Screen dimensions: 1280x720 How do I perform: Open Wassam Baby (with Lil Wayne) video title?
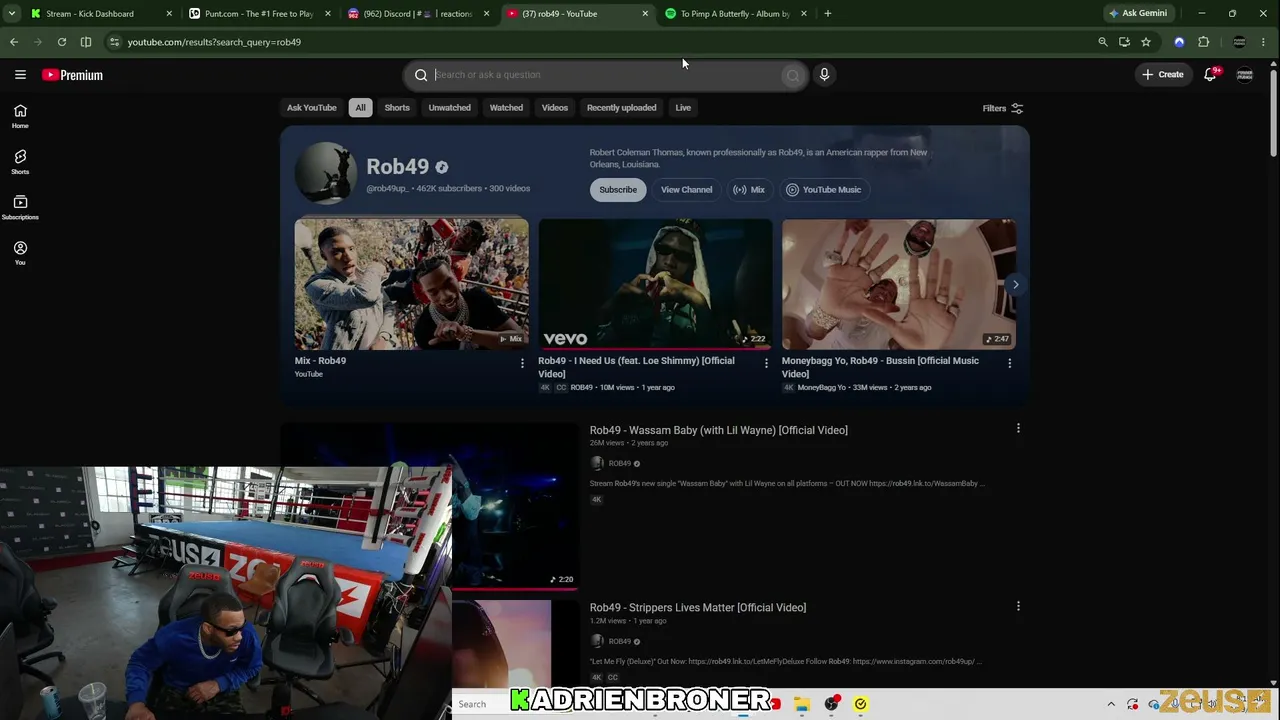(719, 430)
